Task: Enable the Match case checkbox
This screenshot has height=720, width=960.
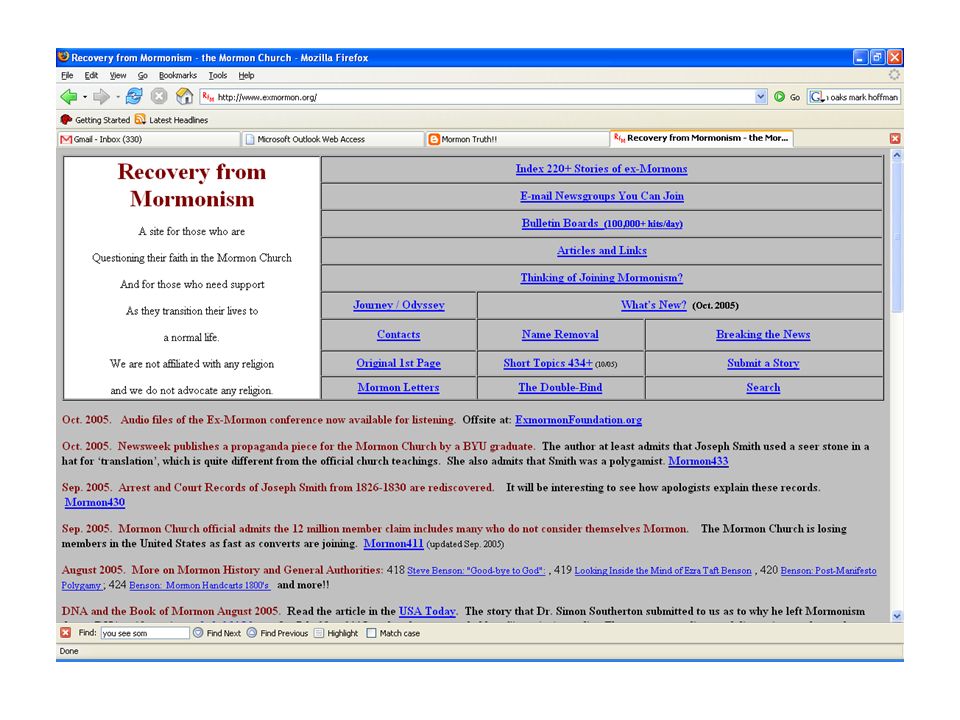Action: tap(371, 633)
